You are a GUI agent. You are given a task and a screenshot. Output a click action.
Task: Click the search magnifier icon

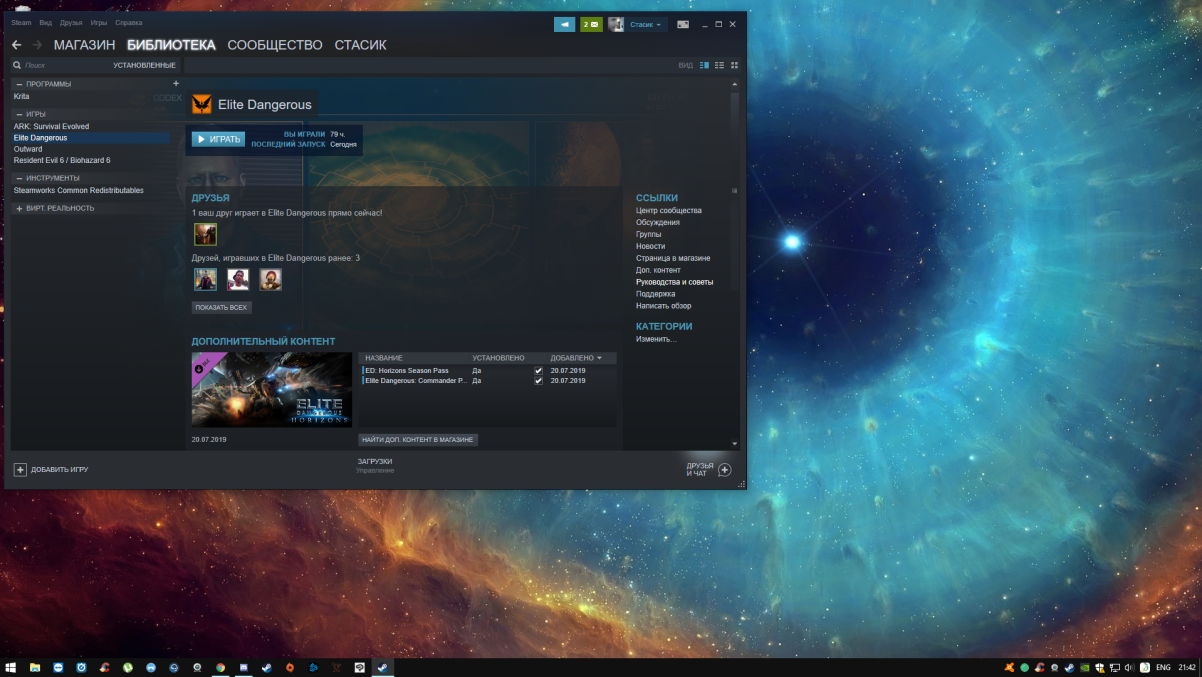pos(17,65)
